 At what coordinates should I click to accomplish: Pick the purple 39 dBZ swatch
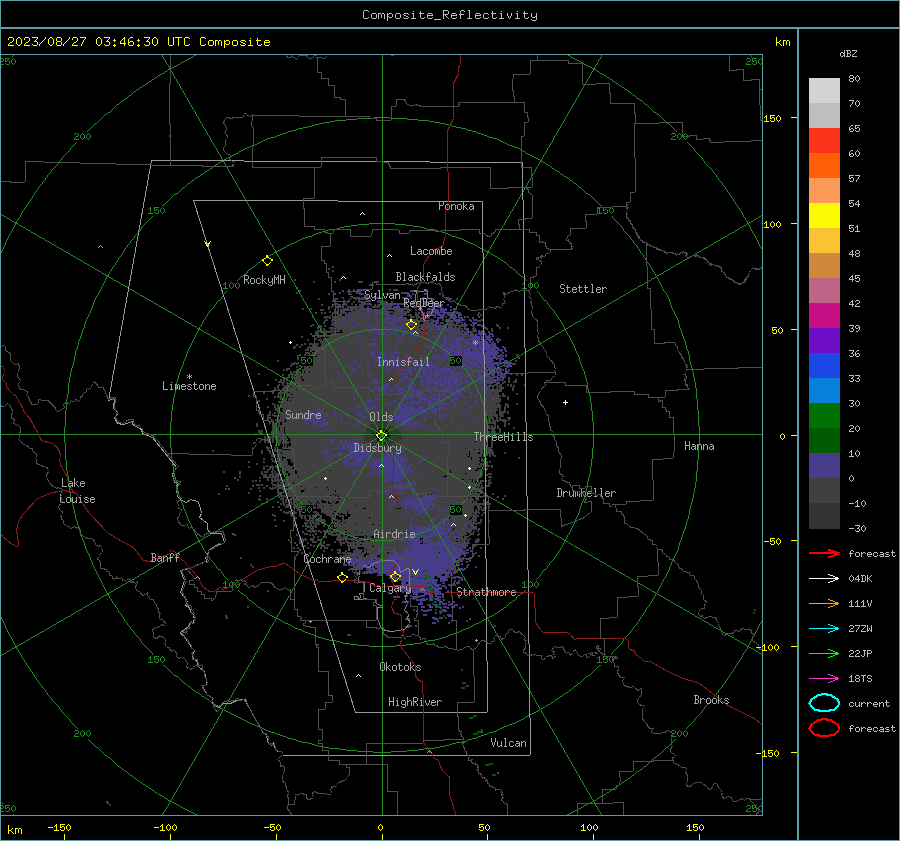824,340
